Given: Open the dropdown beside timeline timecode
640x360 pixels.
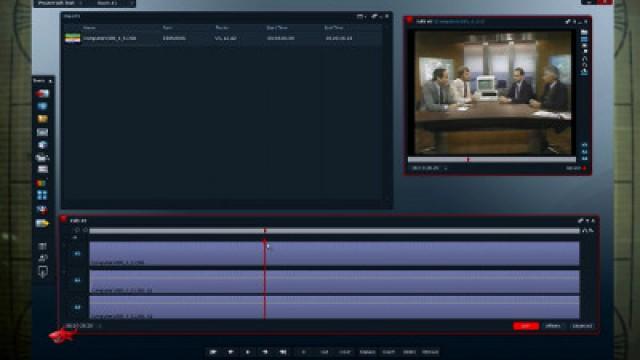Looking at the screenshot, I should [x=100, y=326].
